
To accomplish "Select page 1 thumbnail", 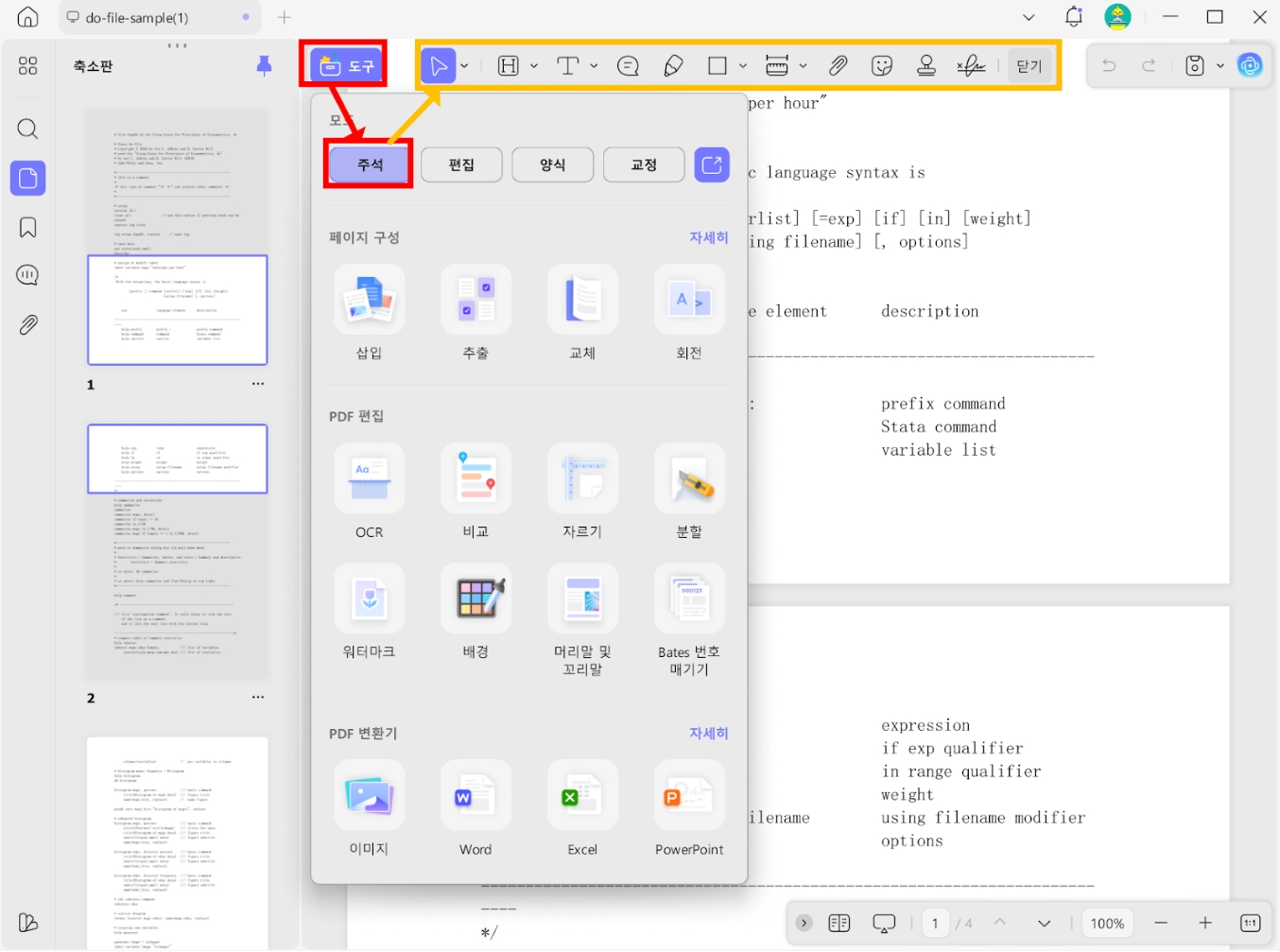I will click(178, 236).
